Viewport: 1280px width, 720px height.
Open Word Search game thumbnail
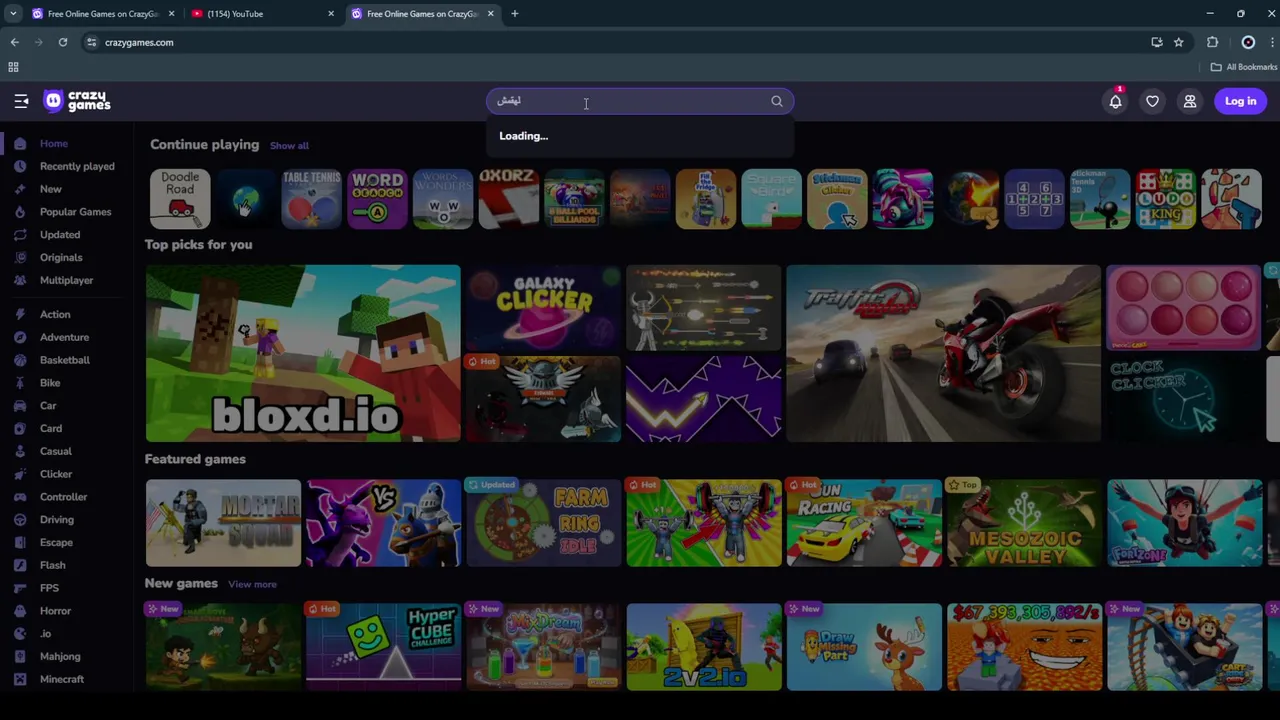[x=377, y=198]
